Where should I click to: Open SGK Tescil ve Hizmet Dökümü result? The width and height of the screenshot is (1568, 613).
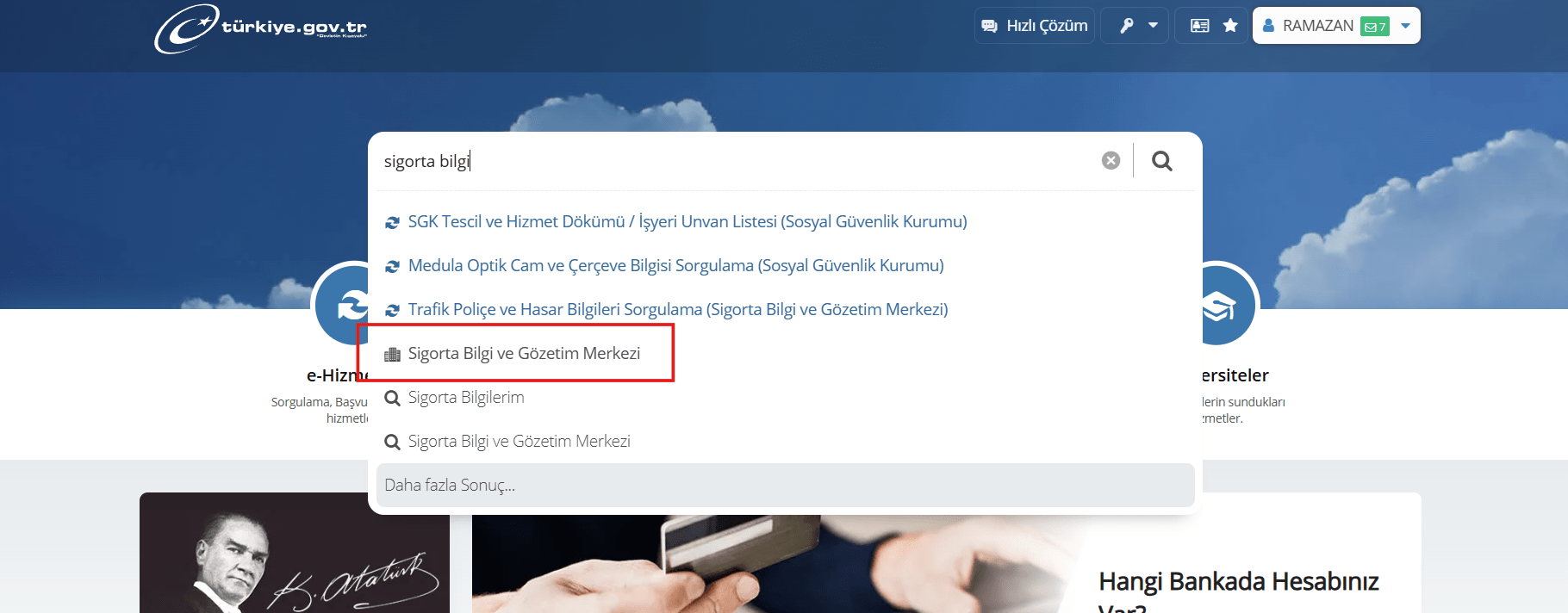688,222
